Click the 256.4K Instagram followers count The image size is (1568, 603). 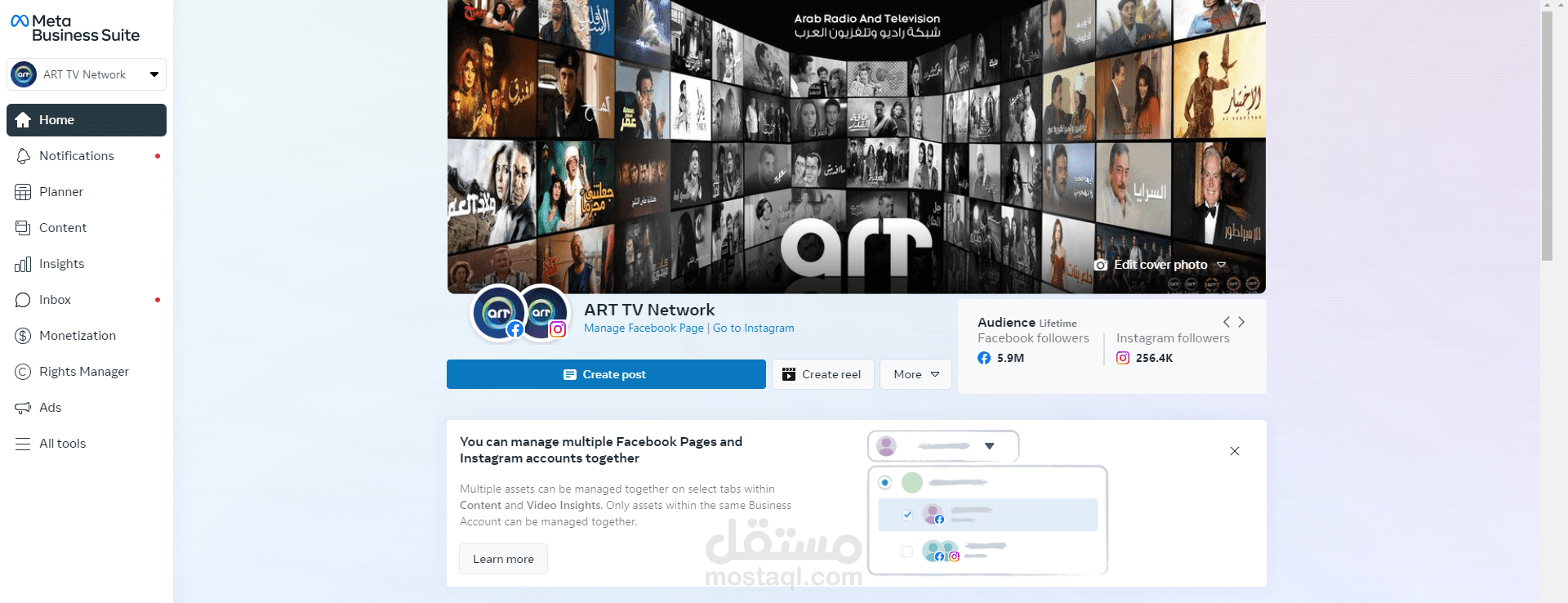coord(1154,358)
